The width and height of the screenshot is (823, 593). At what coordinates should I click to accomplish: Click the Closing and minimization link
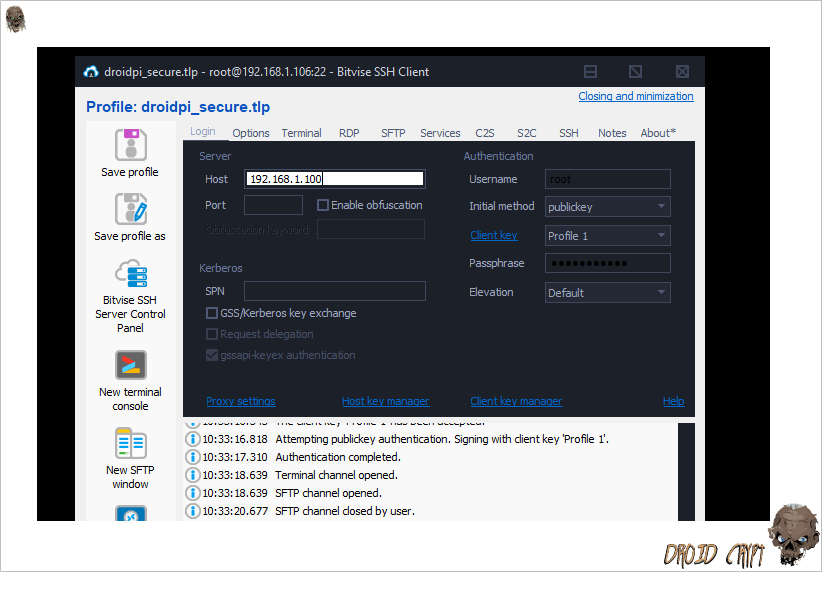click(x=635, y=96)
